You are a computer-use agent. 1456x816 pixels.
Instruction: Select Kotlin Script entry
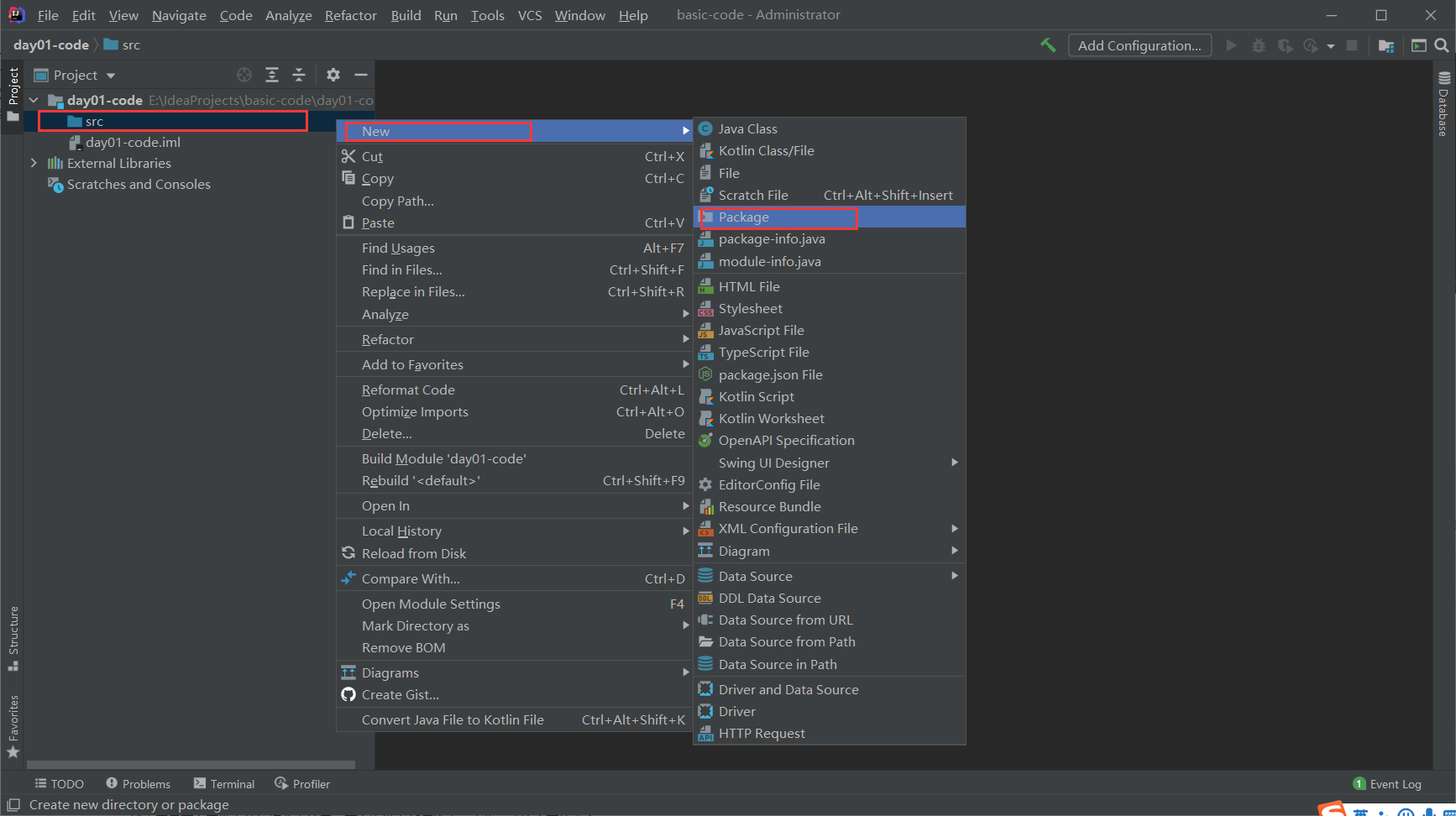pos(830,396)
